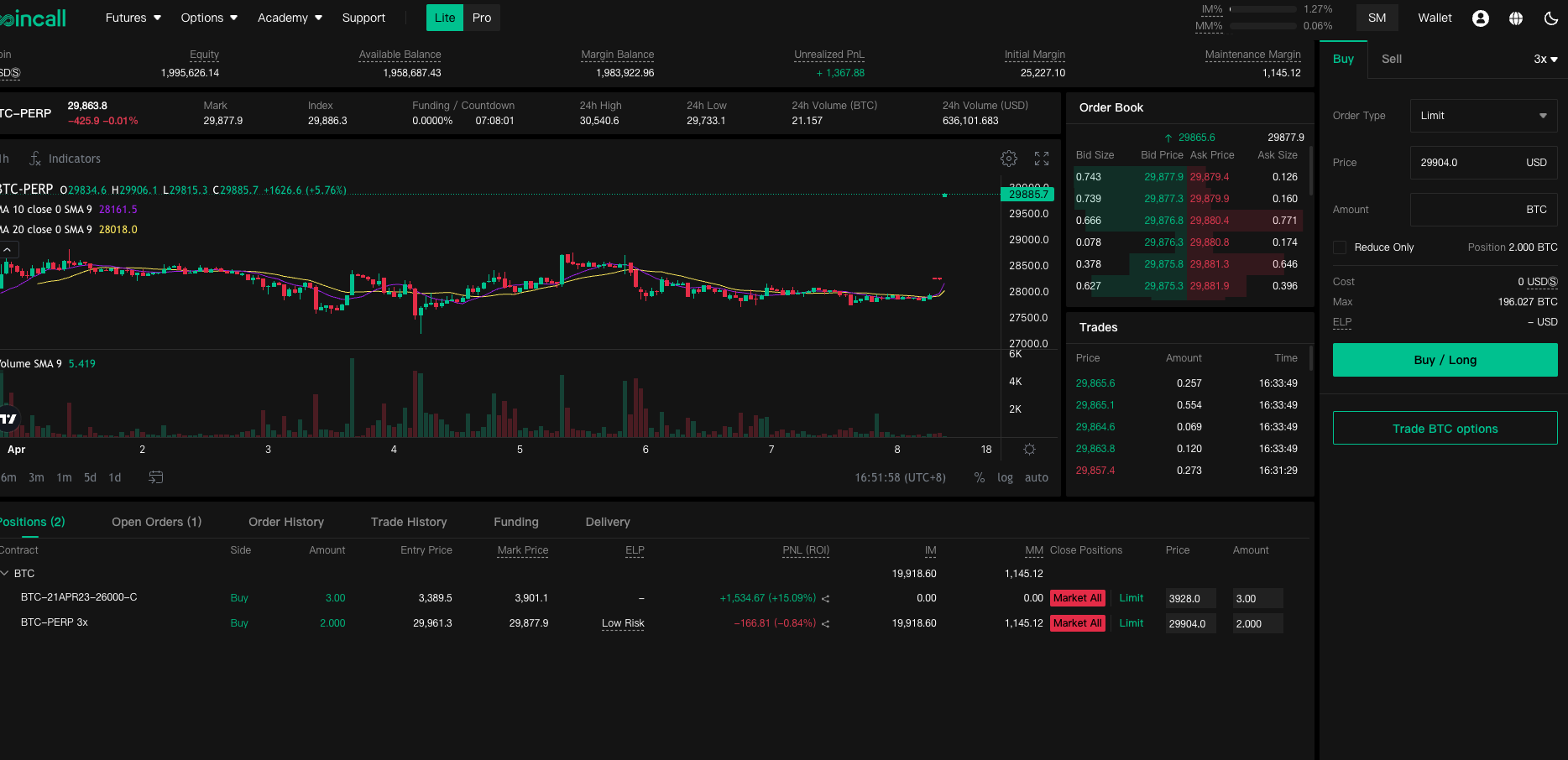The height and width of the screenshot is (760, 1568).
Task: Collapse the BTC positions group
Action: click(x=5, y=574)
